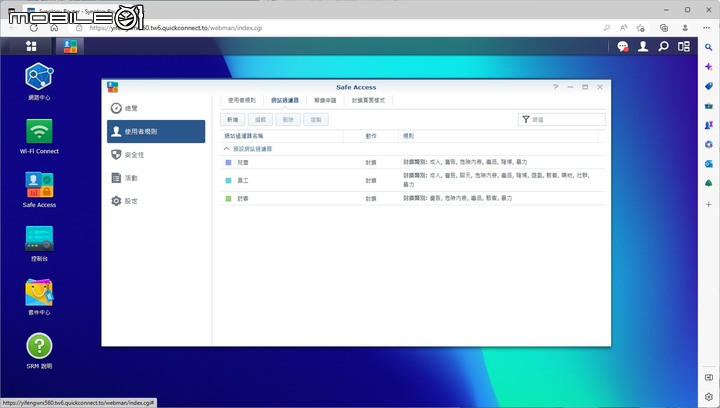Viewport: 720px width, 408px height.
Task: Select 總覽 in Safe Access sidebar
Action: tap(156, 108)
